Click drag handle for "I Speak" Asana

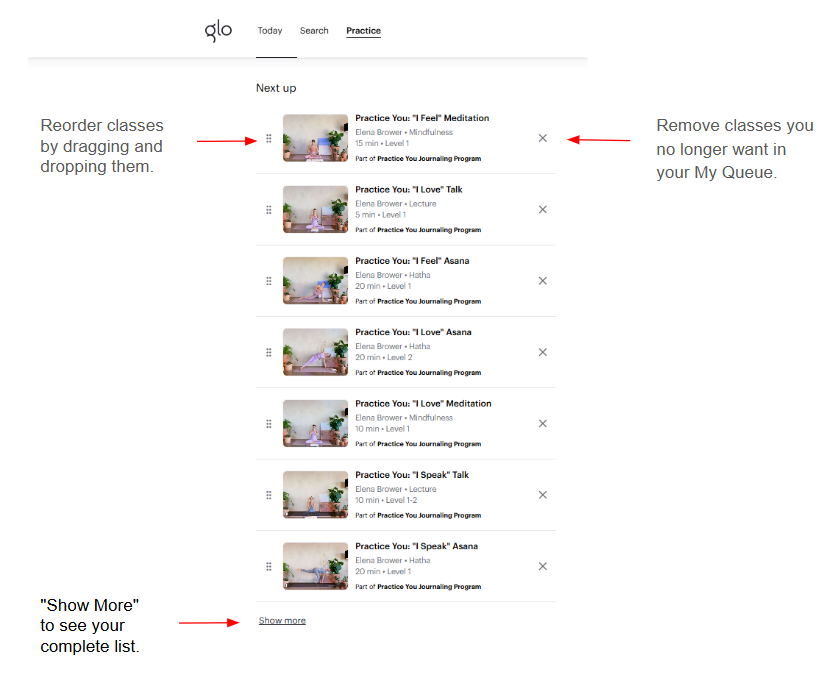pyautogui.click(x=269, y=567)
